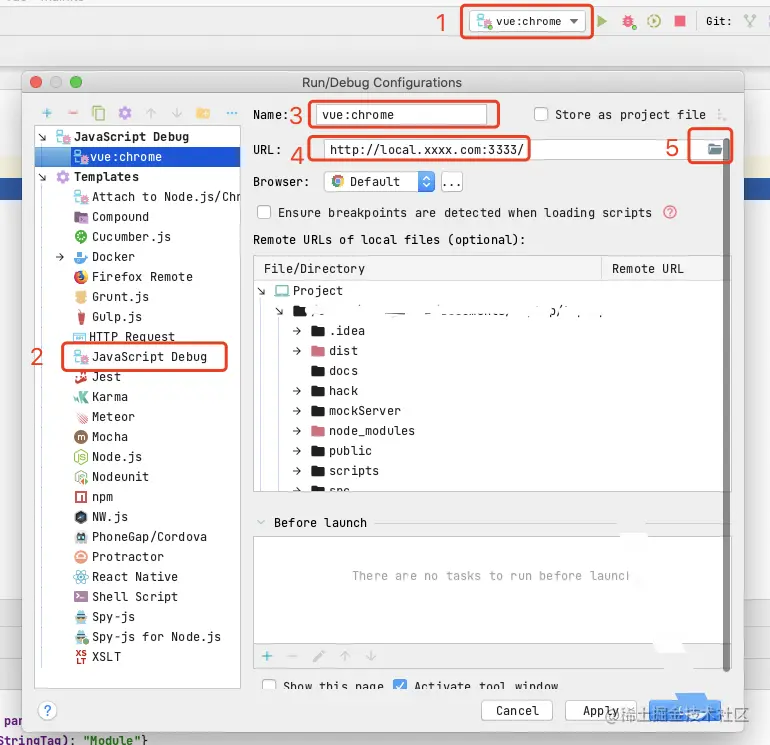Image resolution: width=770 pixels, height=745 pixels.
Task: Enable Store as project file checkbox
Action: click(541, 114)
